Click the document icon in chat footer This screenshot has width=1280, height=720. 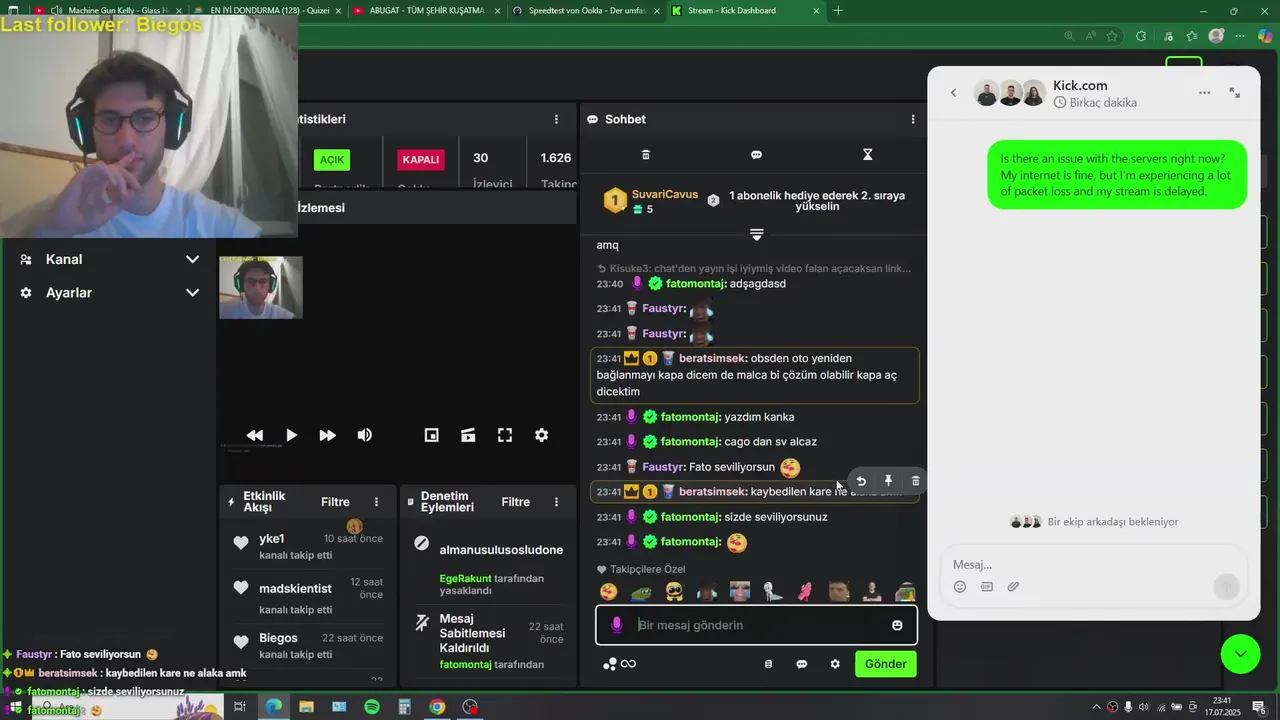(x=768, y=664)
